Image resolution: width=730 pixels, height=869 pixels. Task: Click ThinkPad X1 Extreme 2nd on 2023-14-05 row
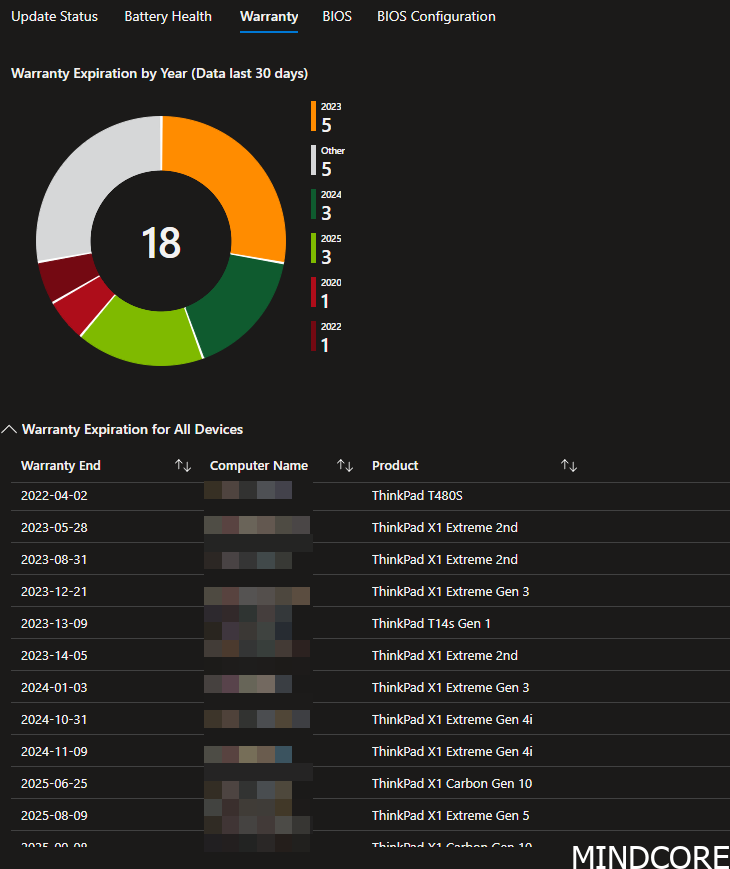(x=445, y=656)
